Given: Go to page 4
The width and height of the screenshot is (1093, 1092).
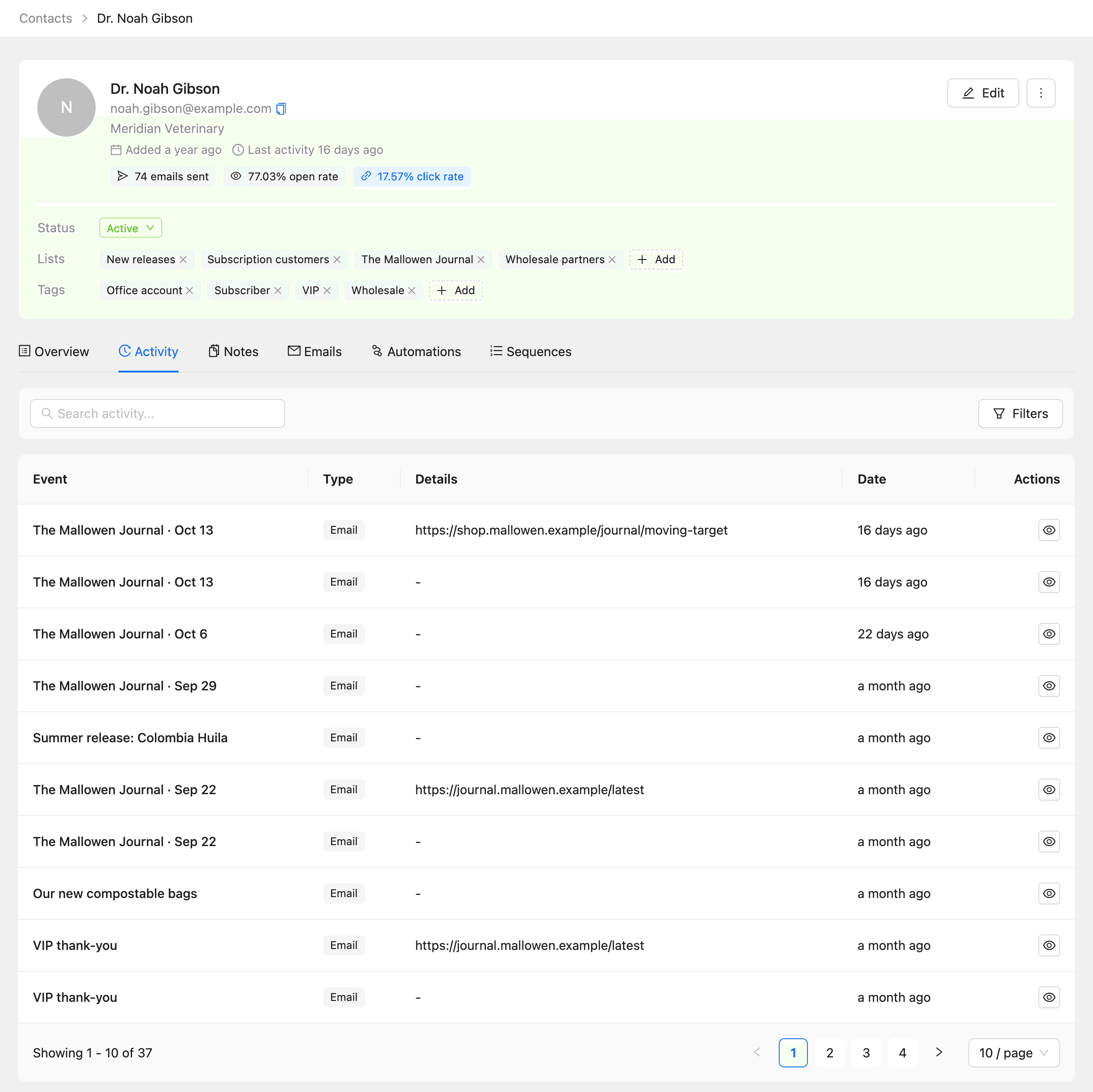Looking at the screenshot, I should point(902,1052).
